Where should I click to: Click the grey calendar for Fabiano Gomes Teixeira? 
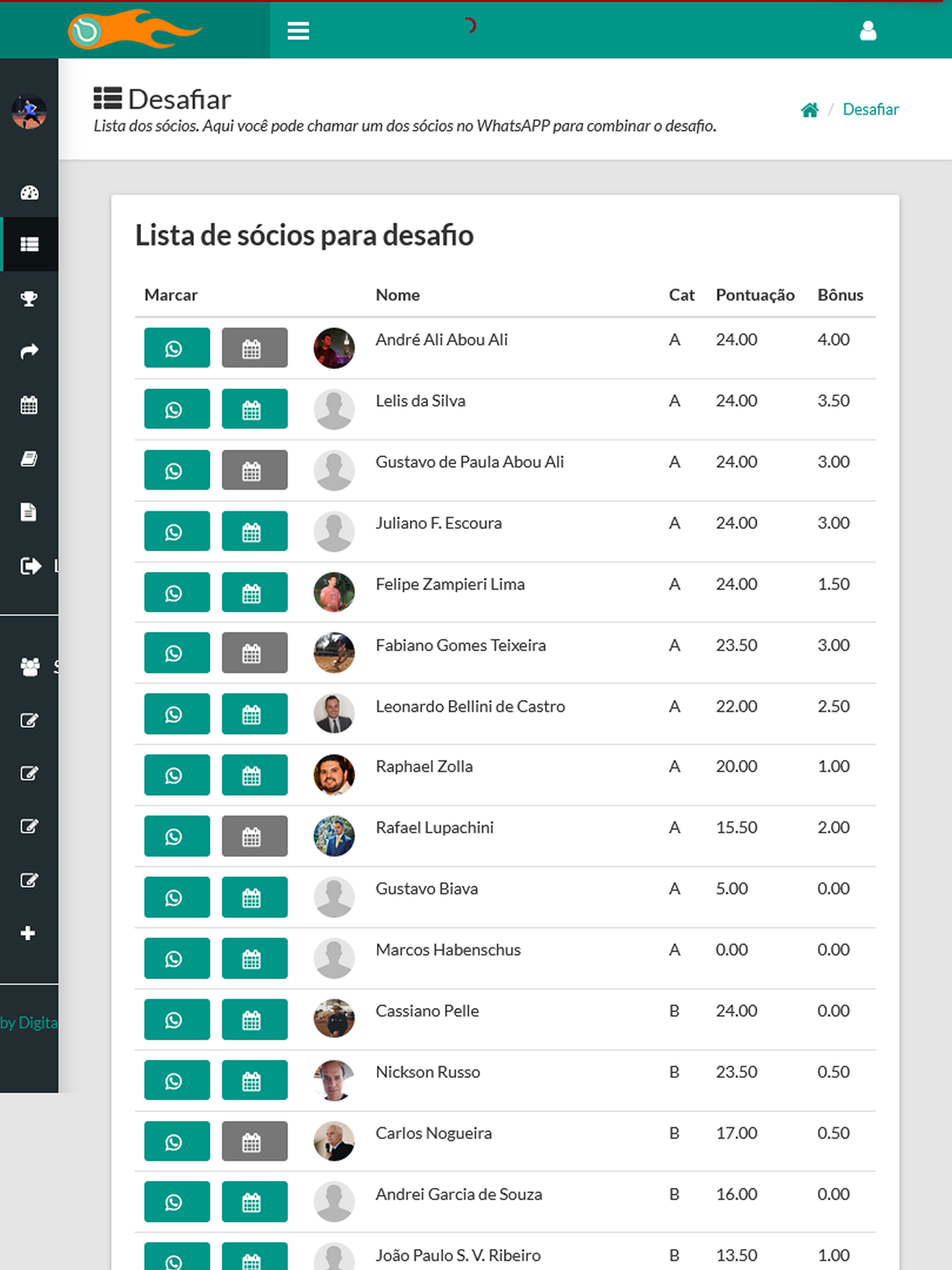click(x=255, y=653)
